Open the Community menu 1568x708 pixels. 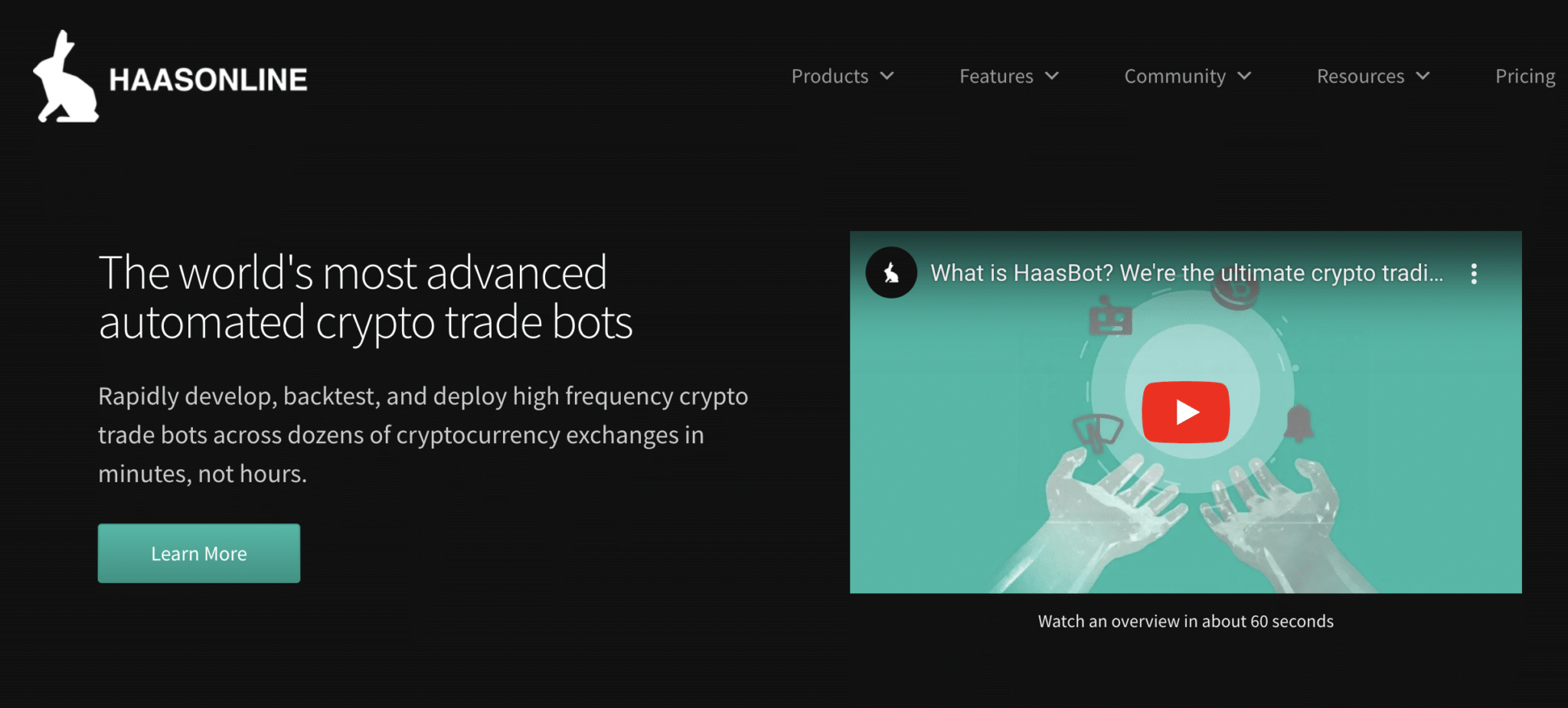tap(1174, 77)
